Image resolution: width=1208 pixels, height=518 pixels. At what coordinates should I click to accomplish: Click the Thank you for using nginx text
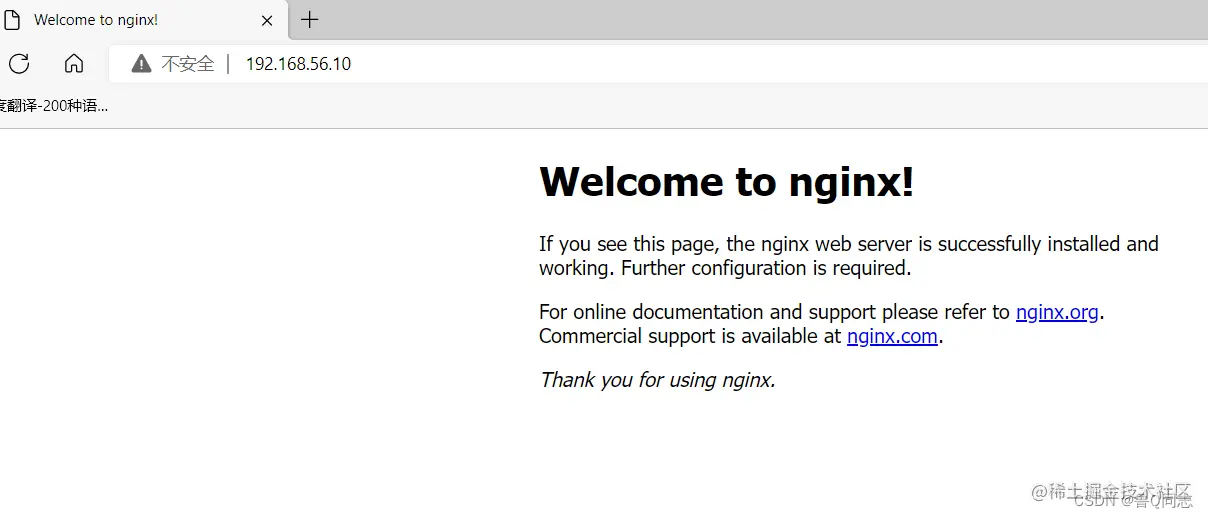[x=657, y=380]
